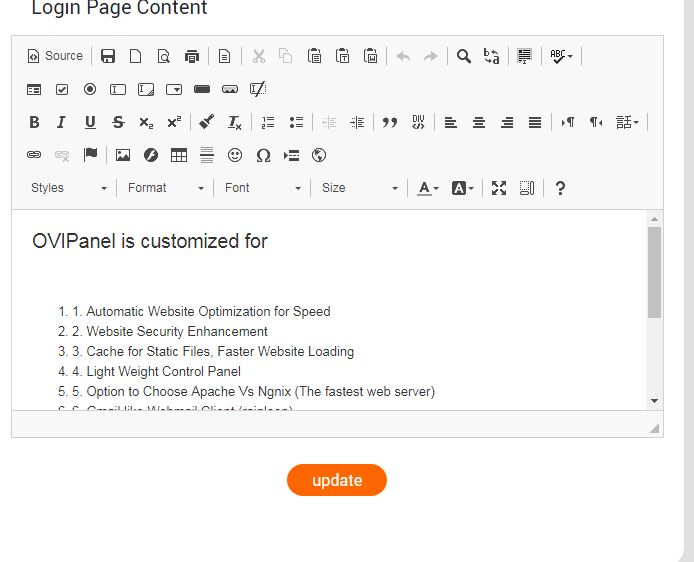Click Increase Indent icon

(x=357, y=122)
